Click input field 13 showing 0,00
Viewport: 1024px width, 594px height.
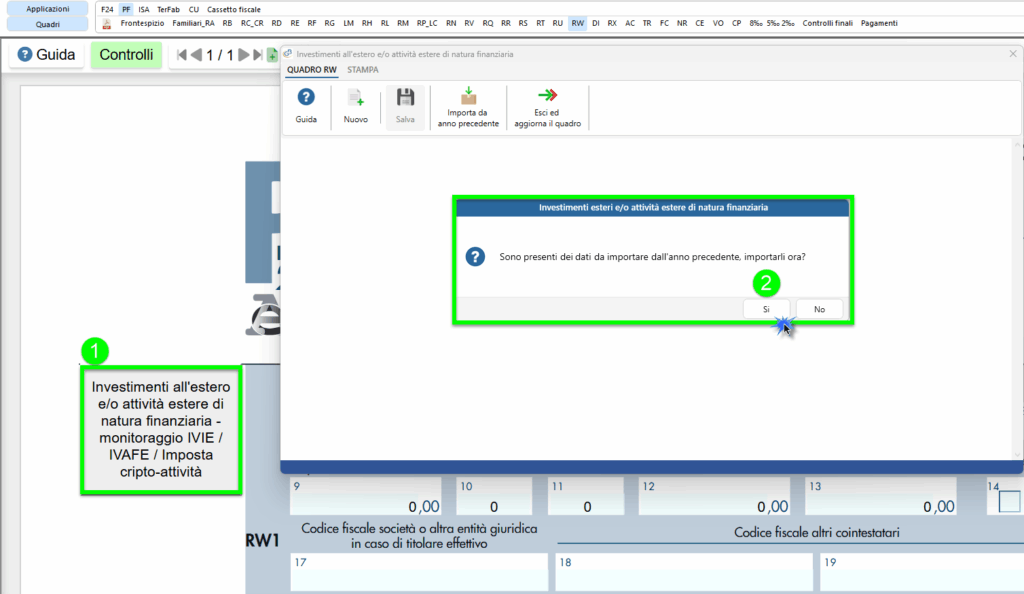(x=881, y=497)
